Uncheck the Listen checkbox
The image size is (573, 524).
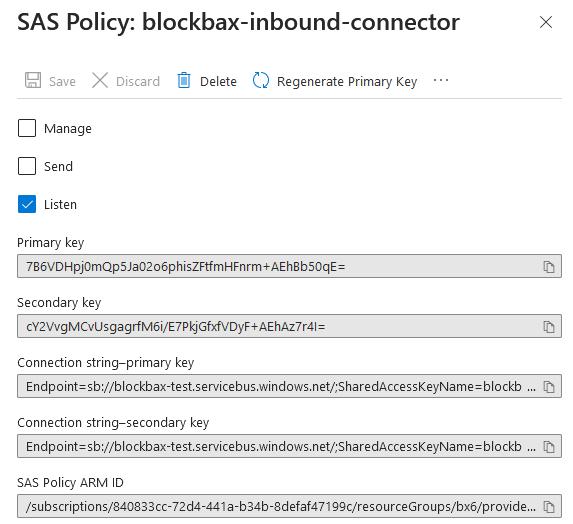click(x=27, y=204)
